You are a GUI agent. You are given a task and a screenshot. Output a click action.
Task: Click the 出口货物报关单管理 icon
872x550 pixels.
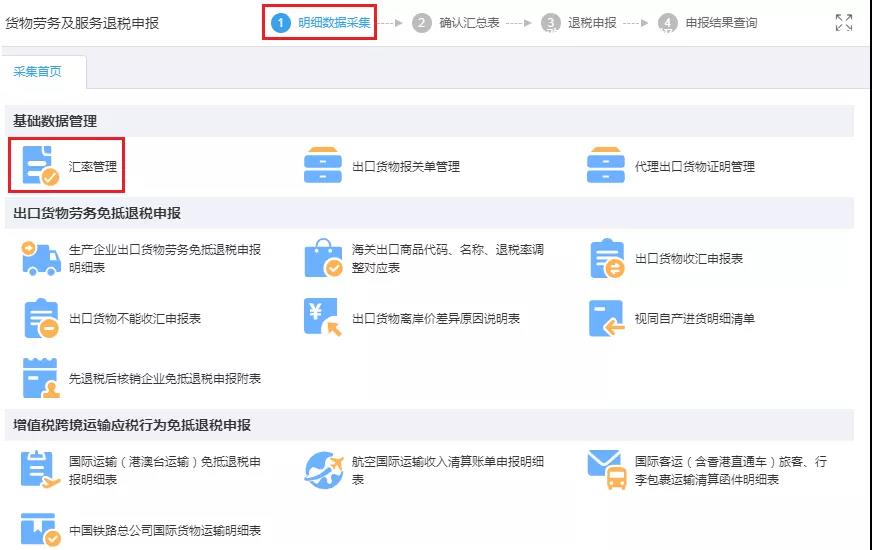[322, 166]
